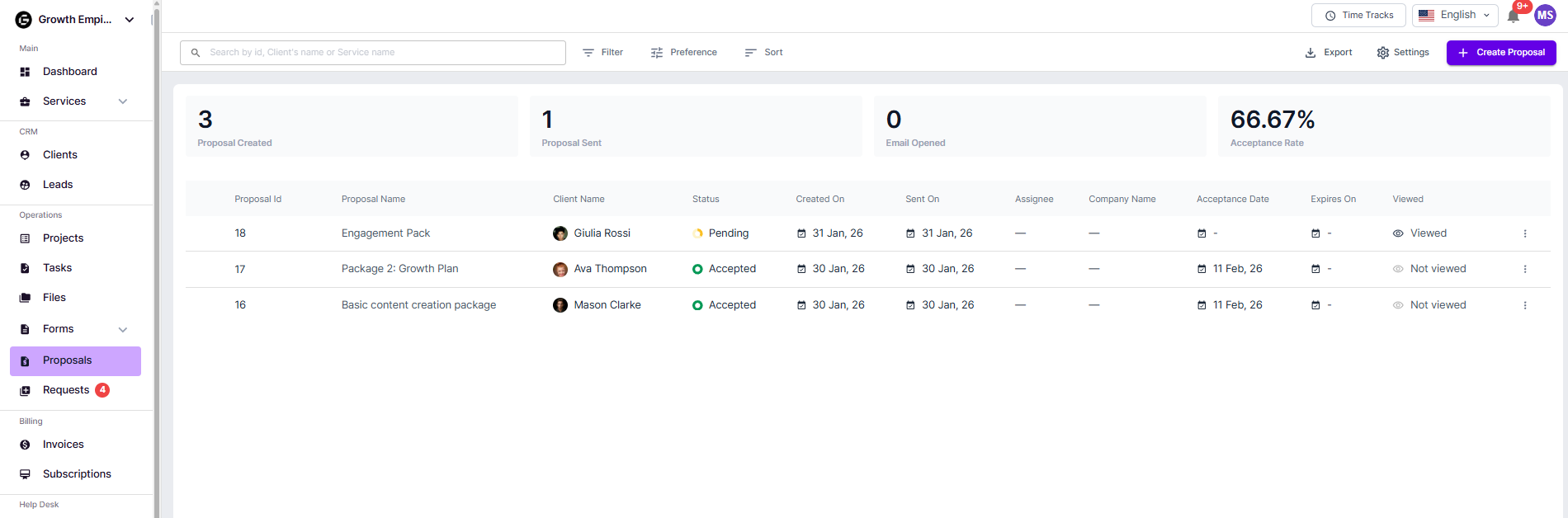Screen dimensions: 1568x518
Task: Click the MS user avatar
Action: pyautogui.click(x=1545, y=16)
